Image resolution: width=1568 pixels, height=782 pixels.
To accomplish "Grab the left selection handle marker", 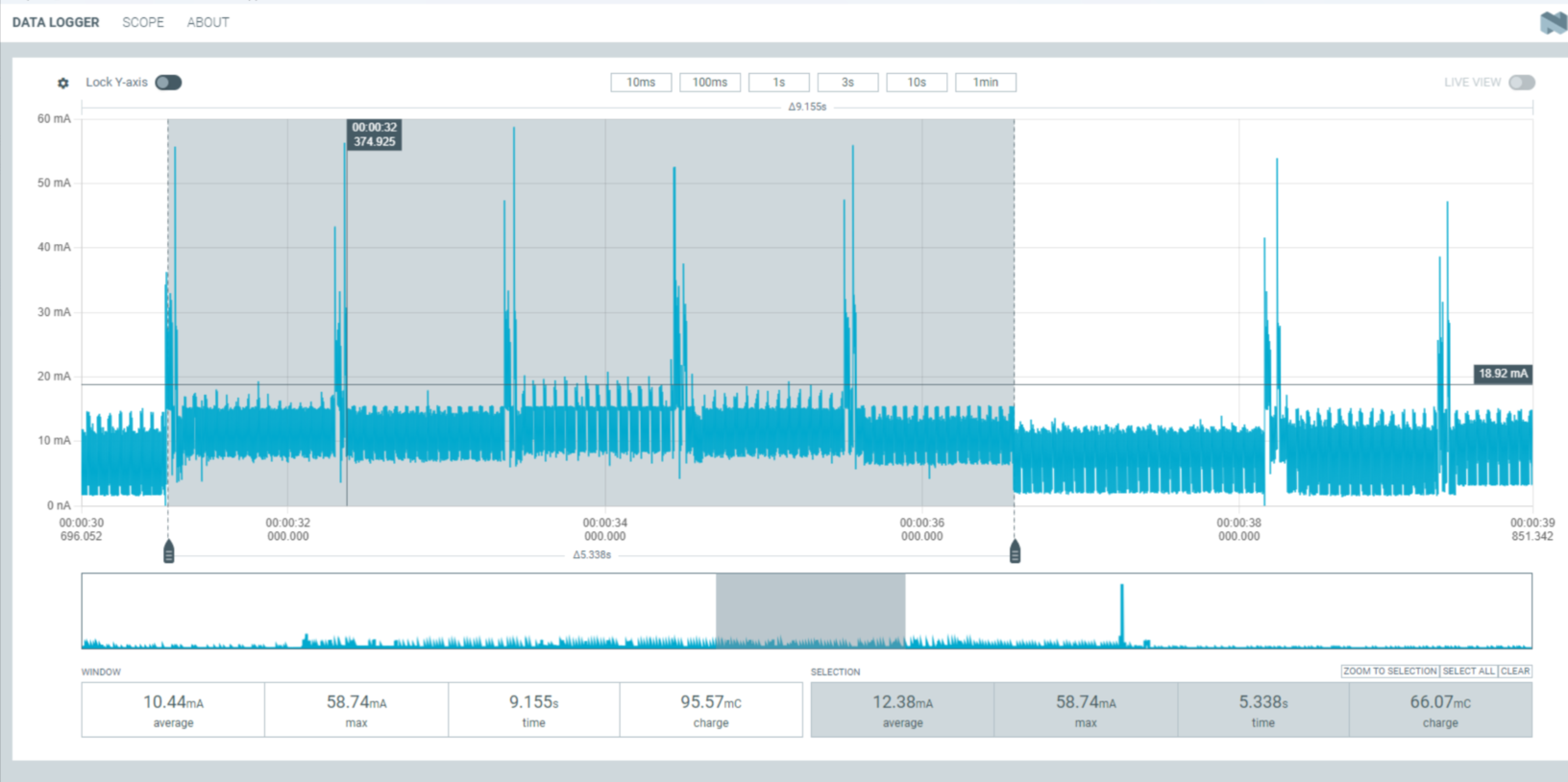I will [169, 551].
